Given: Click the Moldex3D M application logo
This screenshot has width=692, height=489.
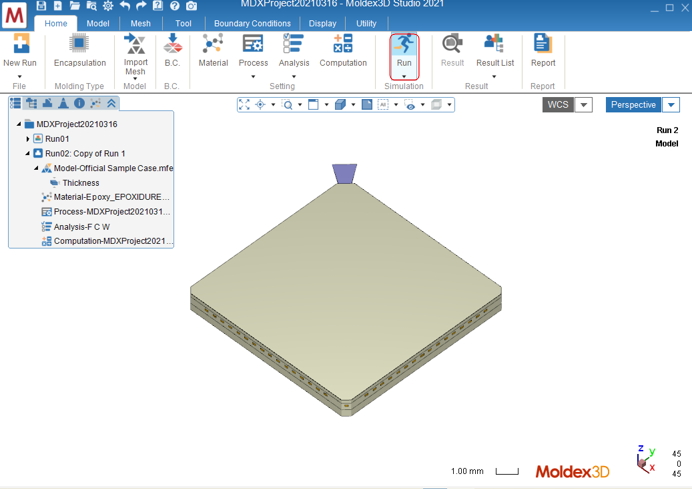Looking at the screenshot, I should [x=14, y=15].
